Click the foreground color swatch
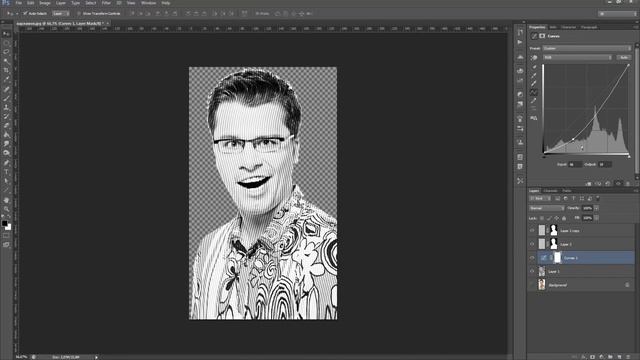Screen dimensions: 640x360 pyautogui.click(x=4, y=223)
